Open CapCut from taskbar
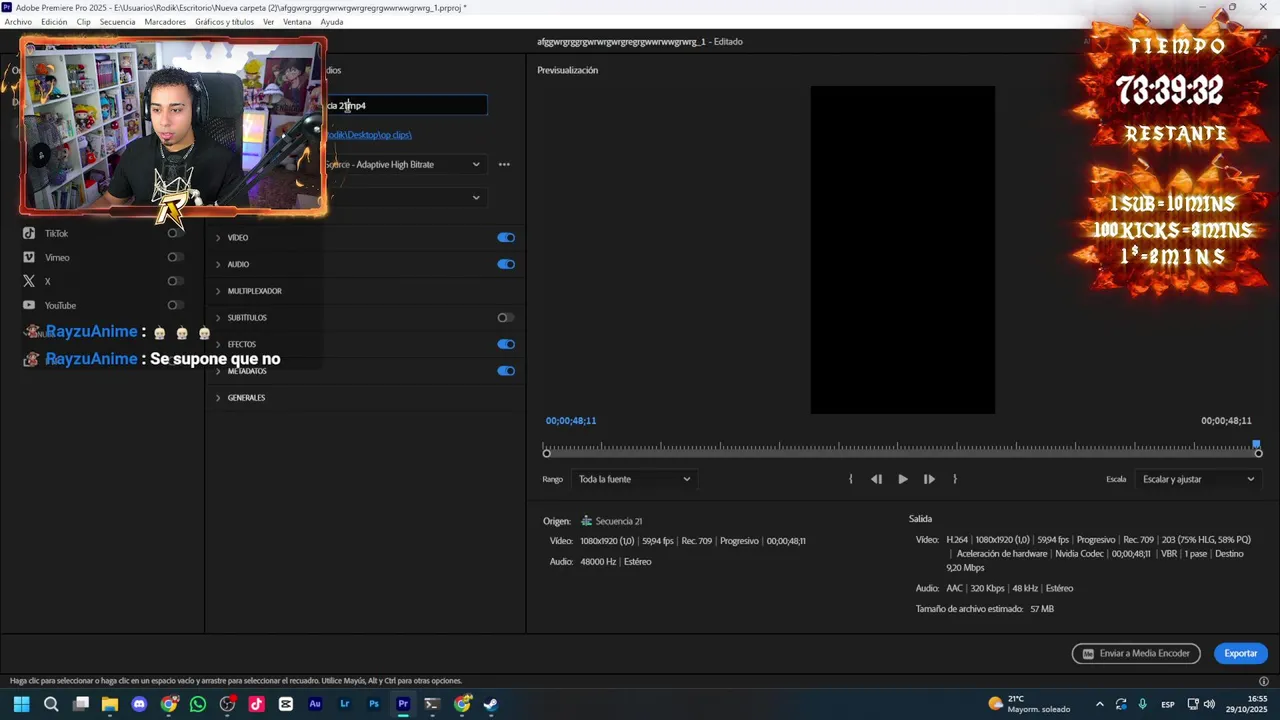 pyautogui.click(x=286, y=704)
